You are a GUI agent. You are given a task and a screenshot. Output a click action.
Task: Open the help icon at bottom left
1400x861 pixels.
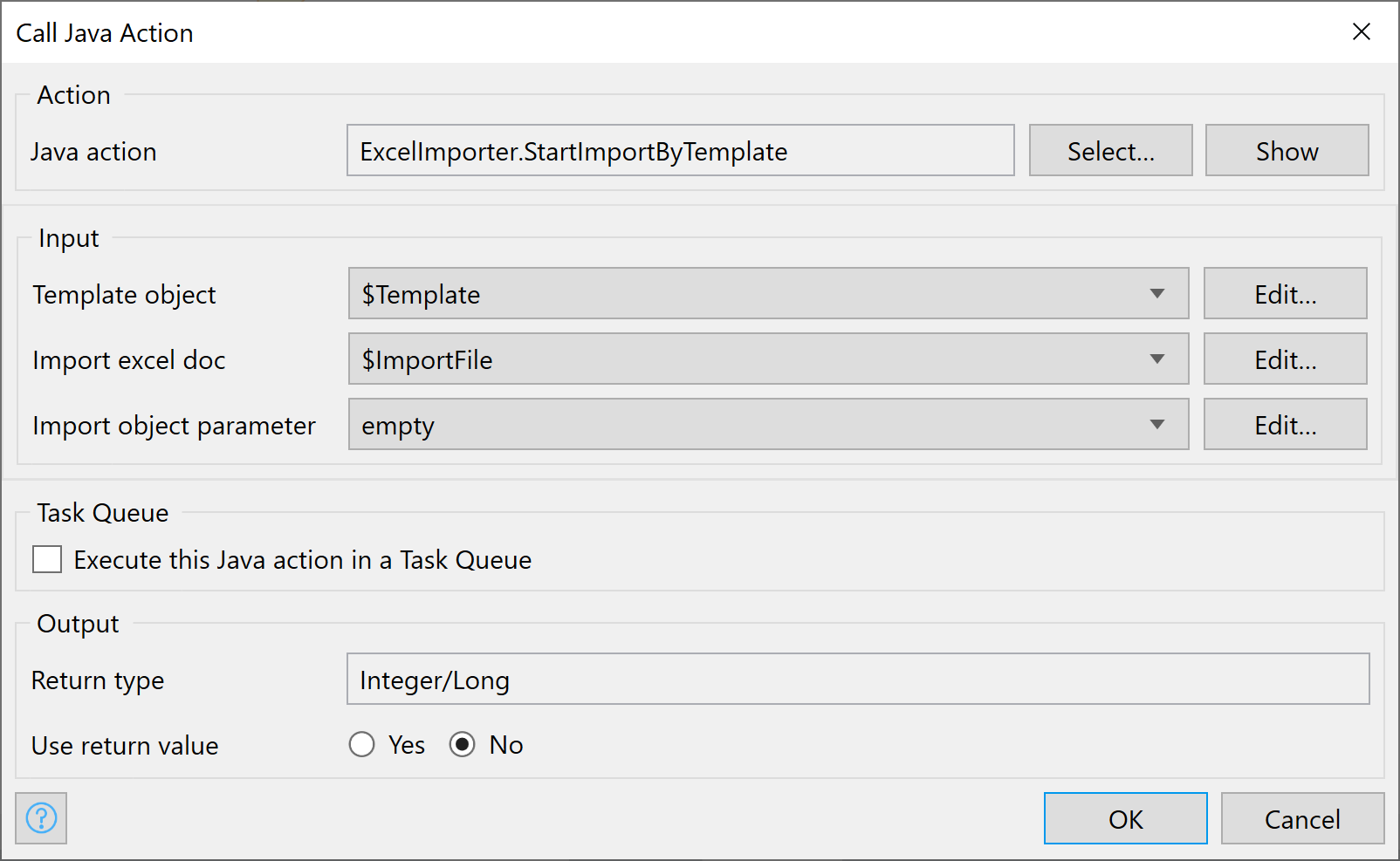click(41, 818)
